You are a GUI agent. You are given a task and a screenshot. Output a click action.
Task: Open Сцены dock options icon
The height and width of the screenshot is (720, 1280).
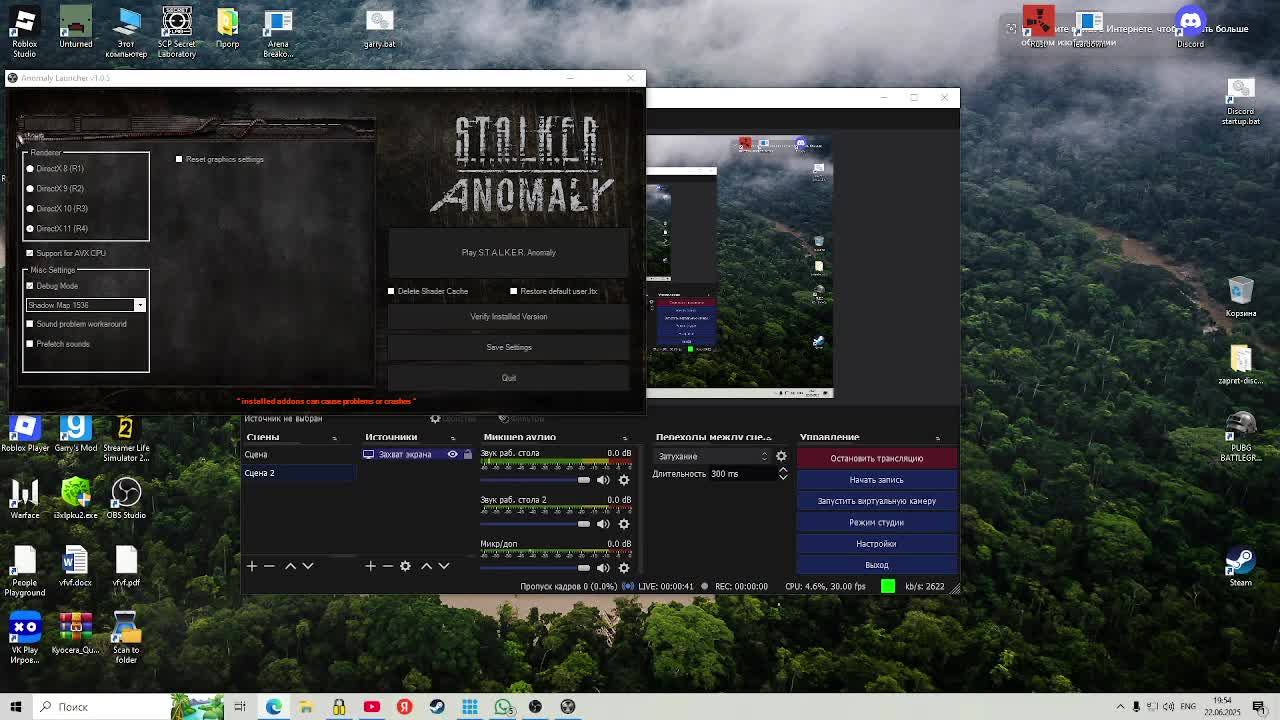(335, 438)
